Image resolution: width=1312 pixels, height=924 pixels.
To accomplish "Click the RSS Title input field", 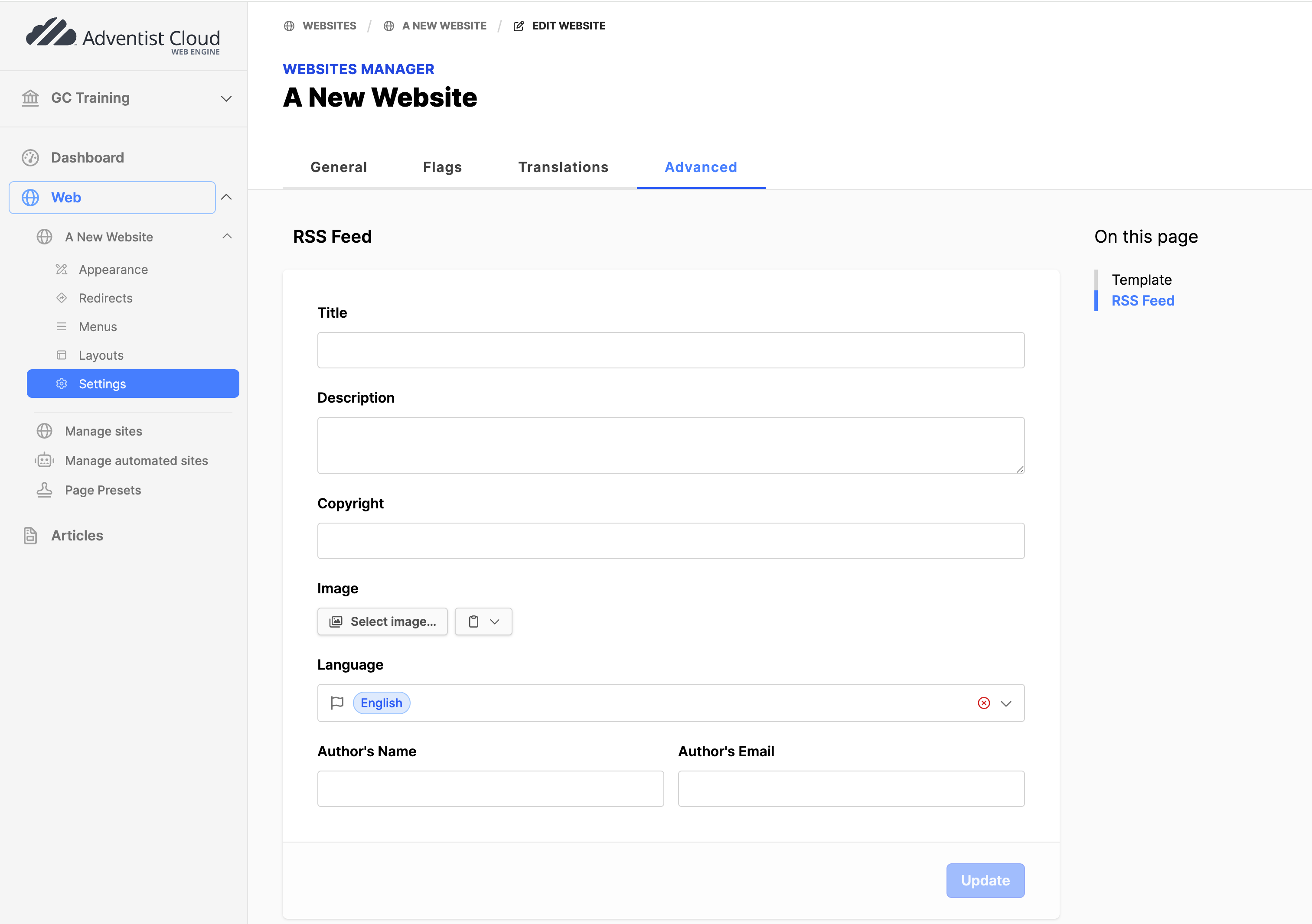I will (670, 350).
